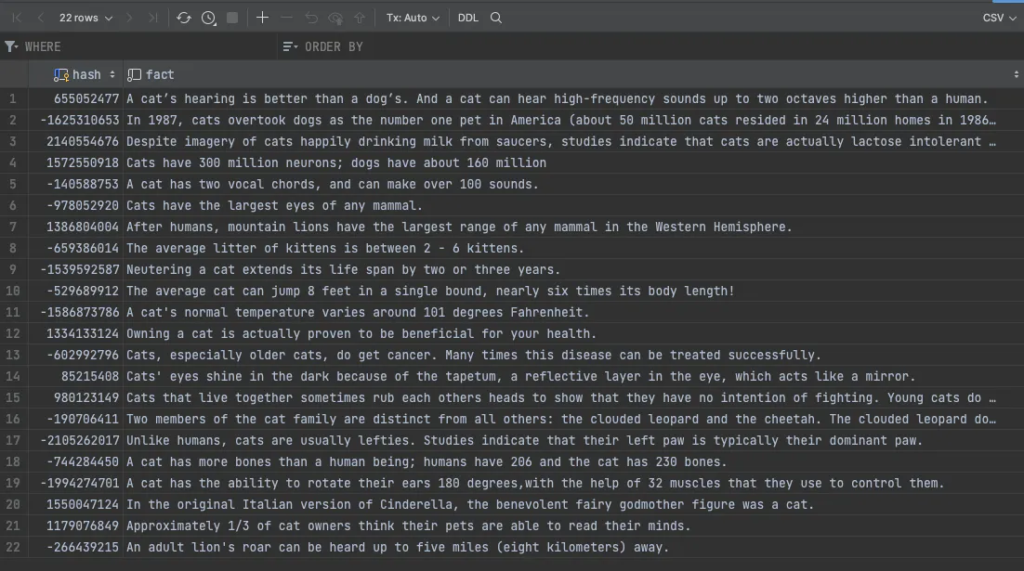Go to previous page arrow
Image resolution: width=1024 pixels, height=571 pixels.
point(40,18)
